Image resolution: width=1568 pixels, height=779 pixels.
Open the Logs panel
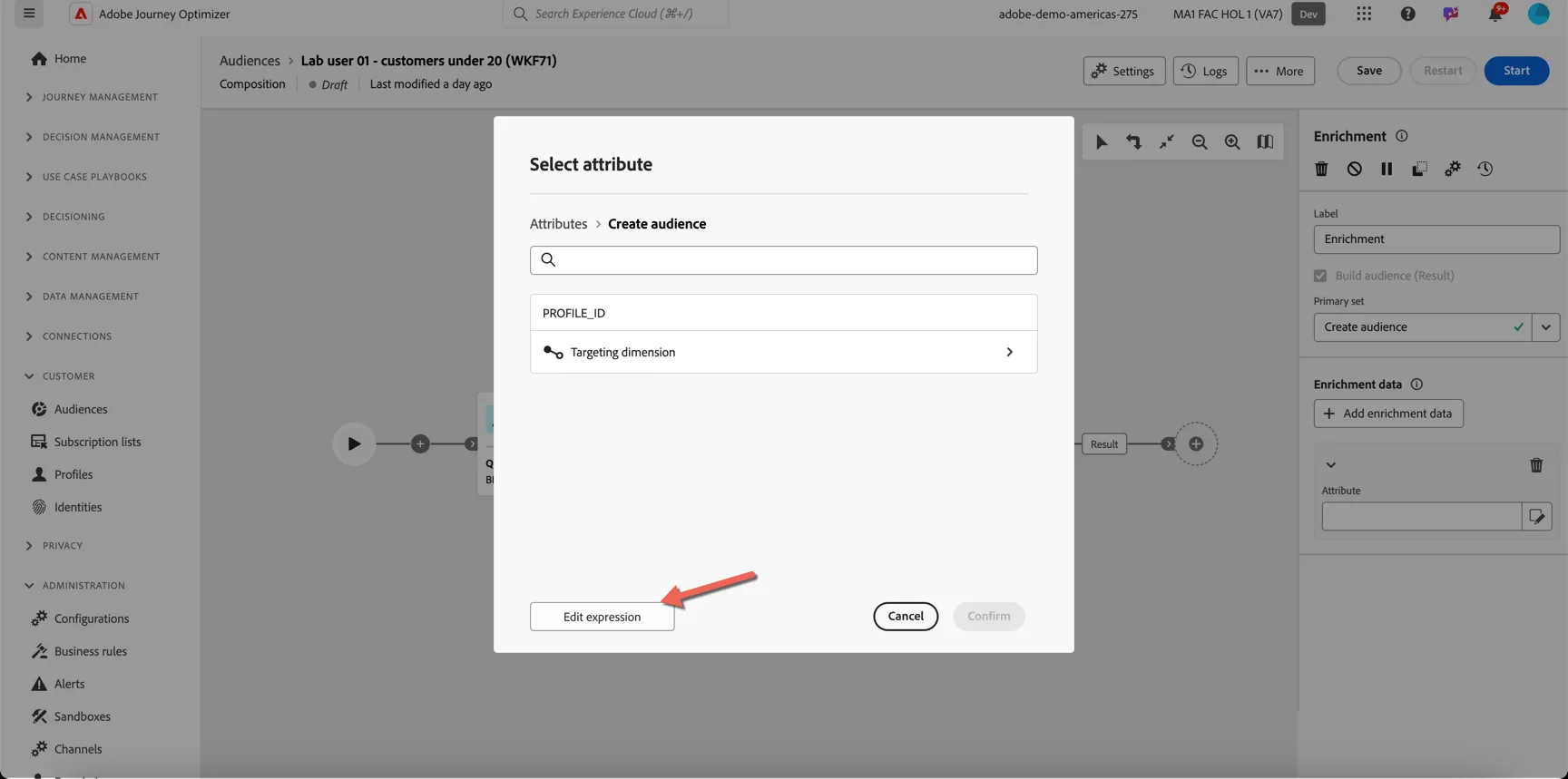click(1205, 71)
